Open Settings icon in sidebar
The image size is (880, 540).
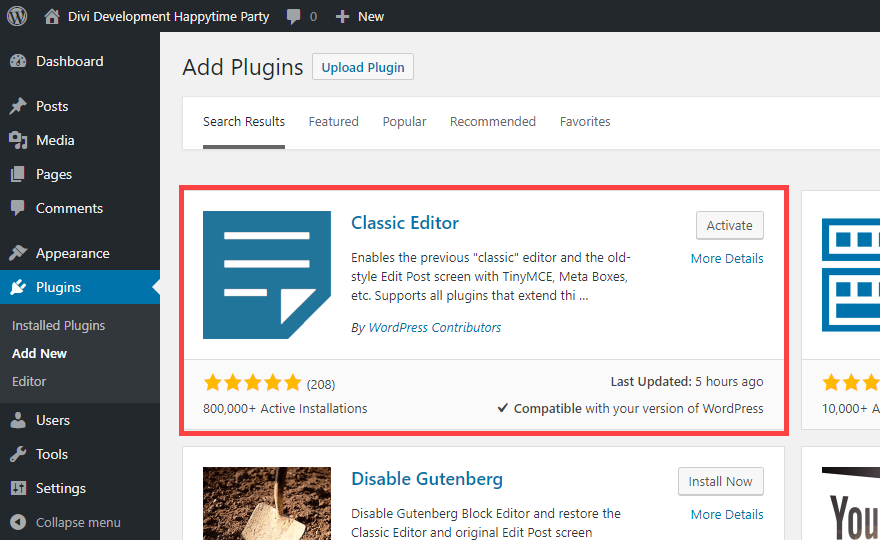pos(18,488)
